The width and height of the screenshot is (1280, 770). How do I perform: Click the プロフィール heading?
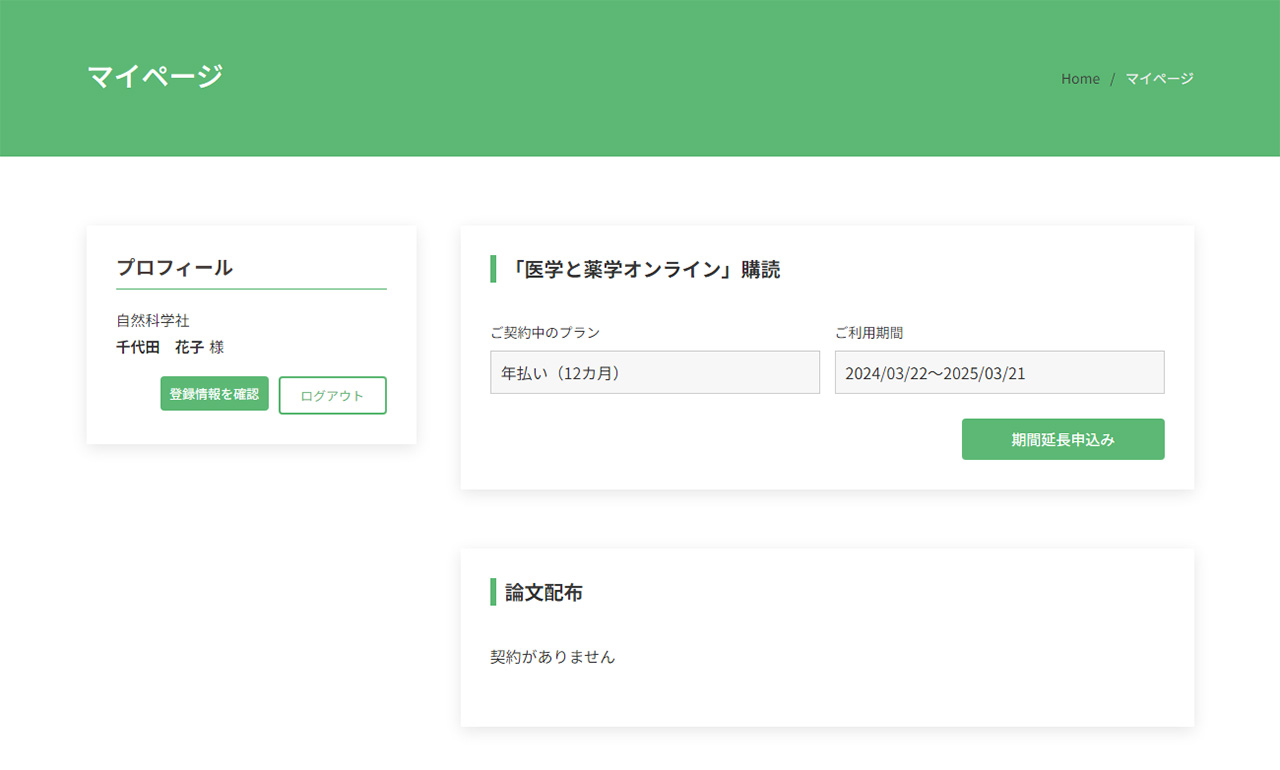point(175,268)
